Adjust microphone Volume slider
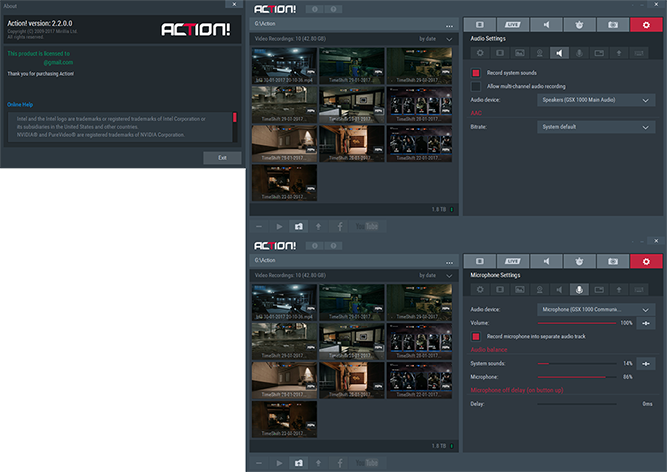The image size is (667, 472). [x=577, y=323]
